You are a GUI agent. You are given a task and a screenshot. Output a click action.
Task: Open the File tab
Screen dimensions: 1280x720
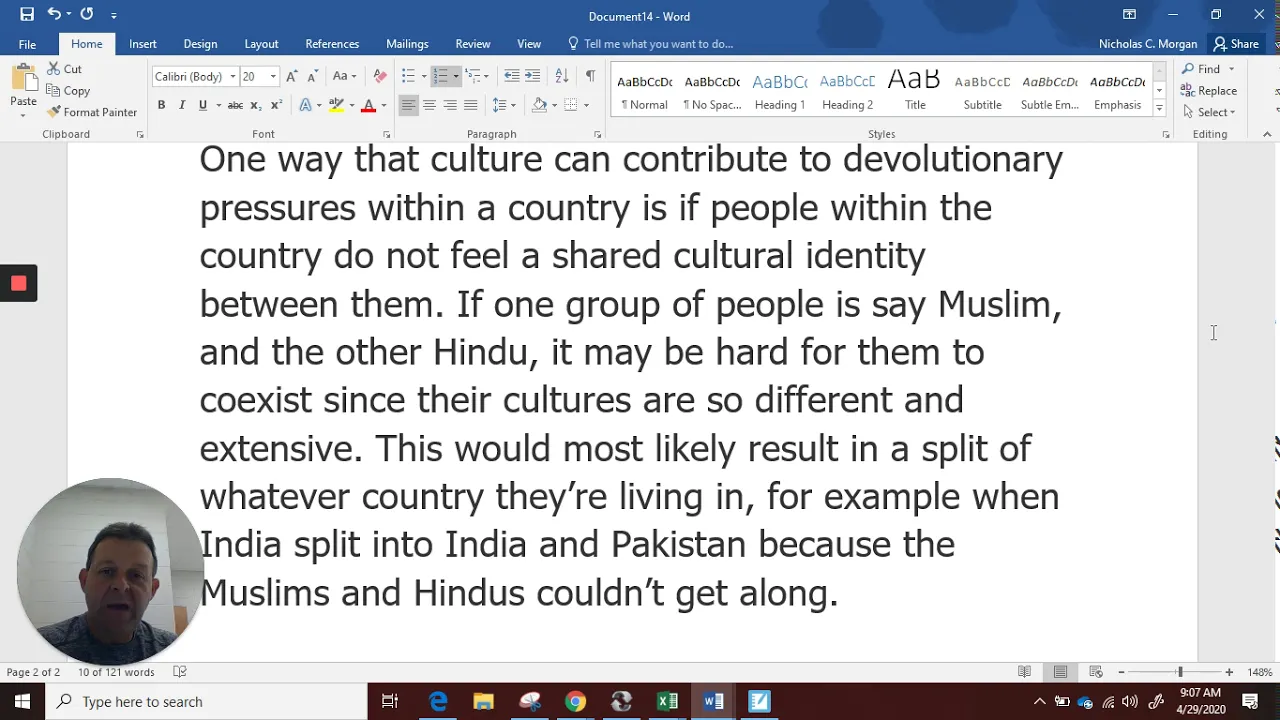coord(27,44)
